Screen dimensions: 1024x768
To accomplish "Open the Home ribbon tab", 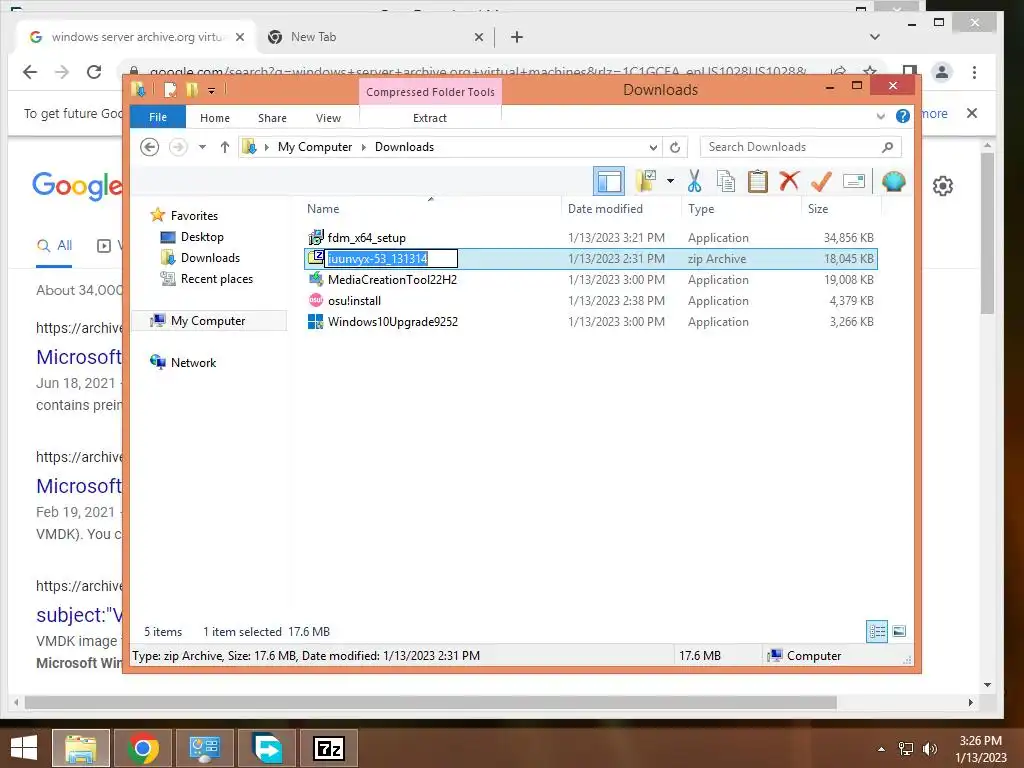I will (x=215, y=118).
